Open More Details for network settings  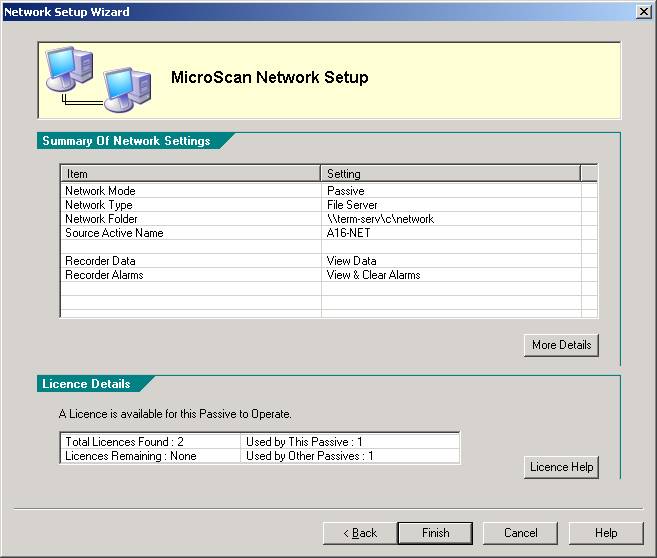561,345
